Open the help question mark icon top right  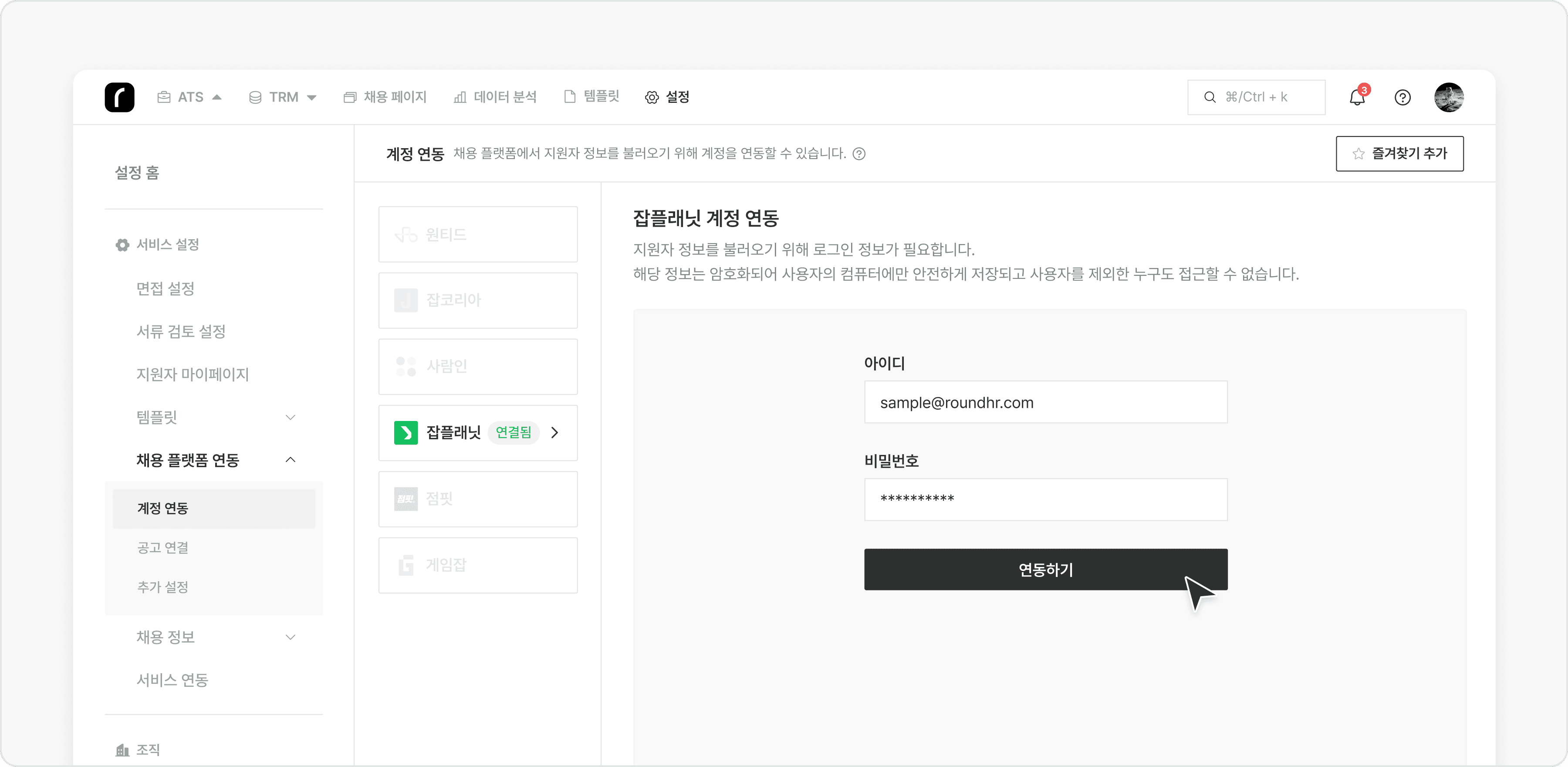click(x=1403, y=98)
